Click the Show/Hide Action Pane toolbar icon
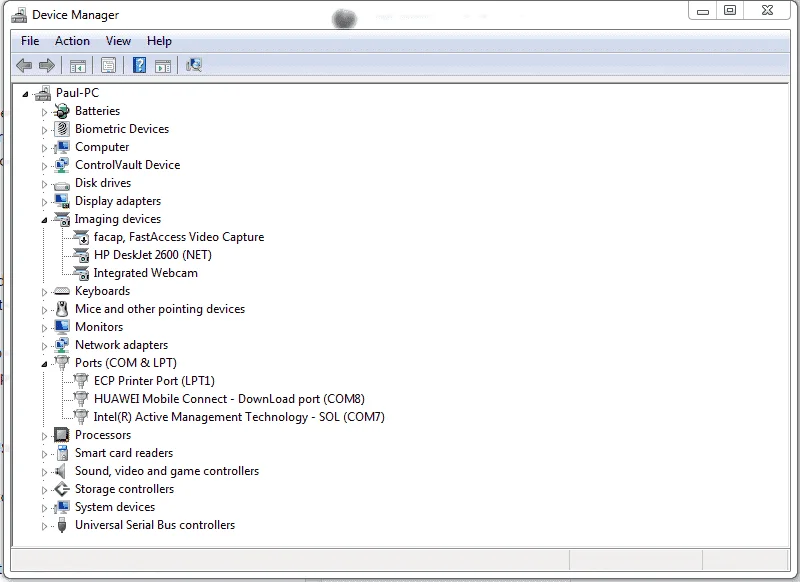This screenshot has width=800, height=582. 163,66
